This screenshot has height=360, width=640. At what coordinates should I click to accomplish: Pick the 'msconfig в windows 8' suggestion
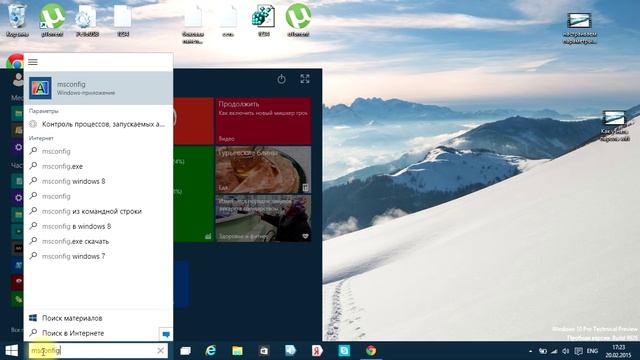98,226
